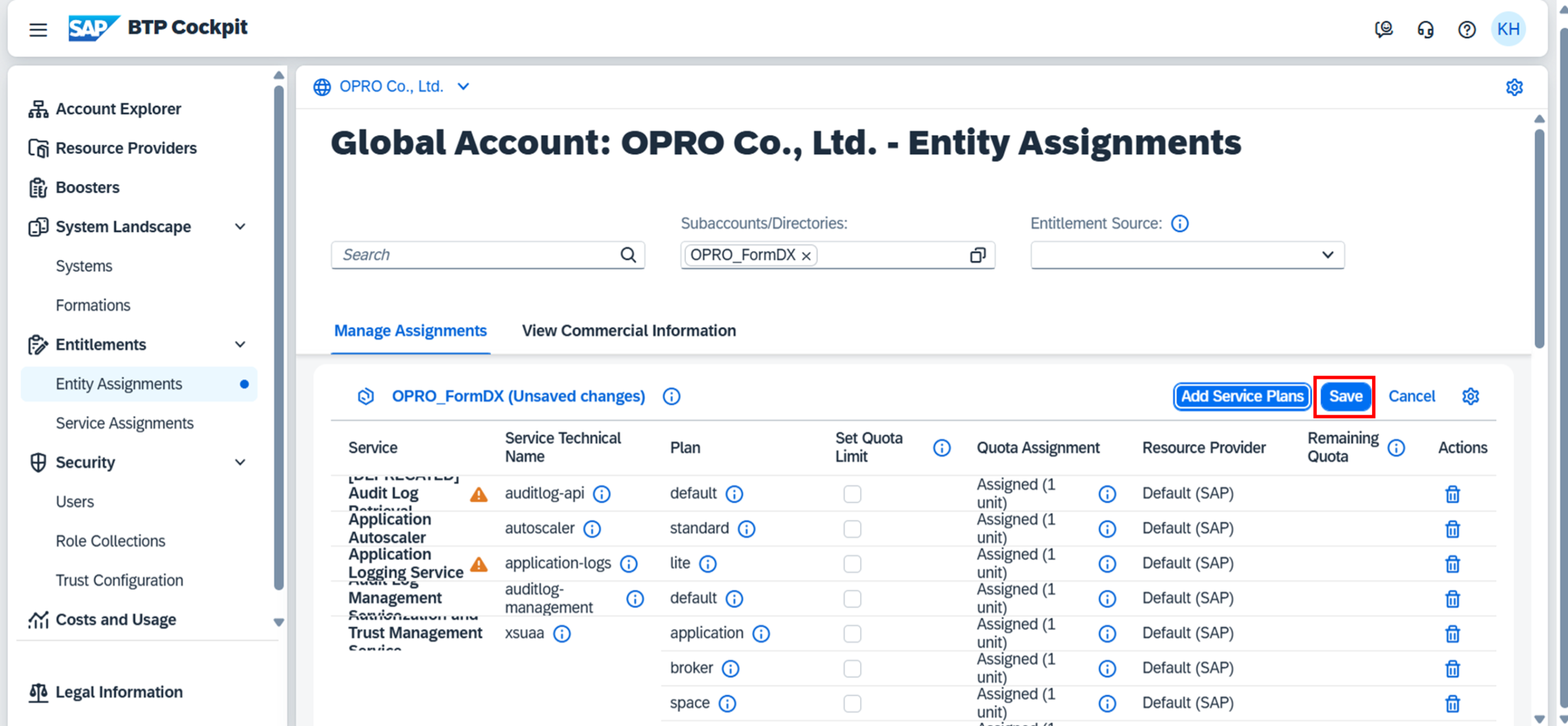Expand the OPRO Co., Ltd. account dropdown
Viewport: 1568px width, 726px height.
tap(463, 87)
